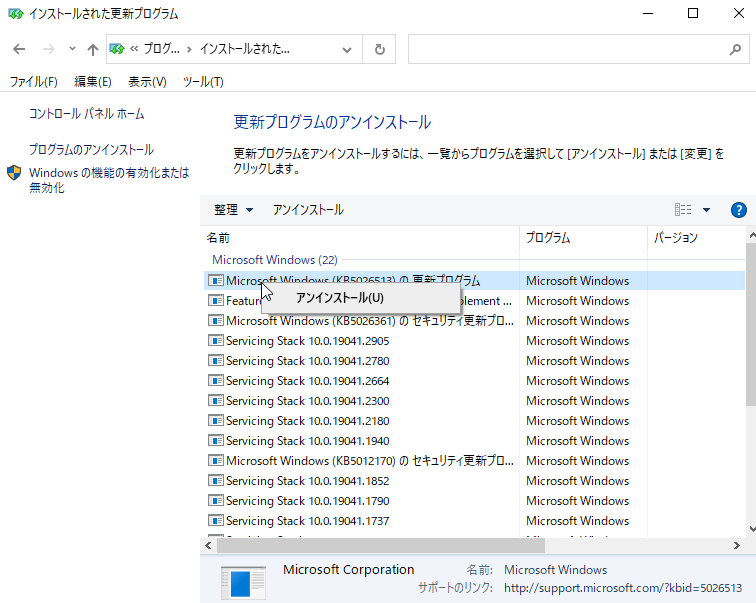Open the 整理 dropdown menu
The height and width of the screenshot is (603, 756).
pos(233,210)
